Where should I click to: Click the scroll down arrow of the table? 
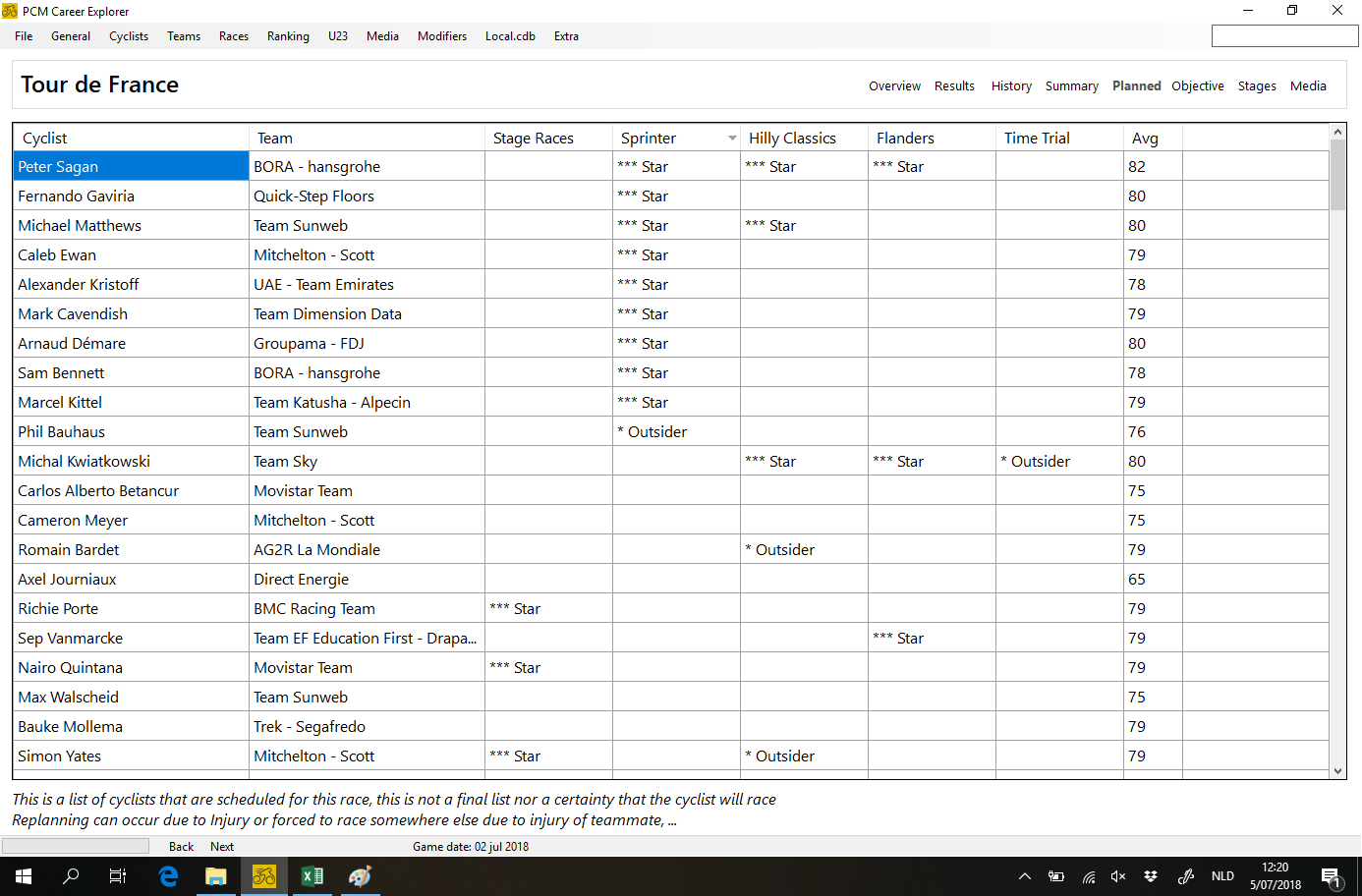click(x=1337, y=771)
